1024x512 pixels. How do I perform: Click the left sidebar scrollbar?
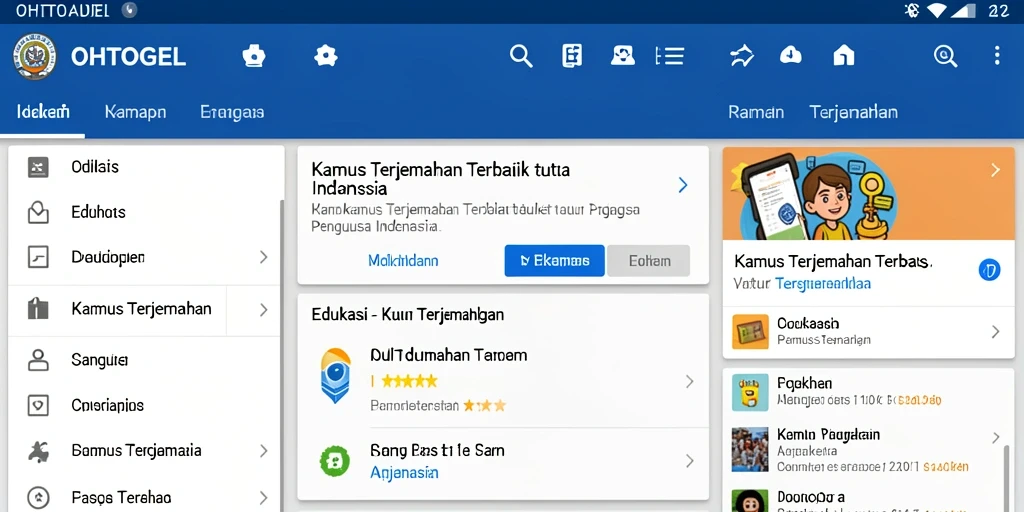coord(281,356)
